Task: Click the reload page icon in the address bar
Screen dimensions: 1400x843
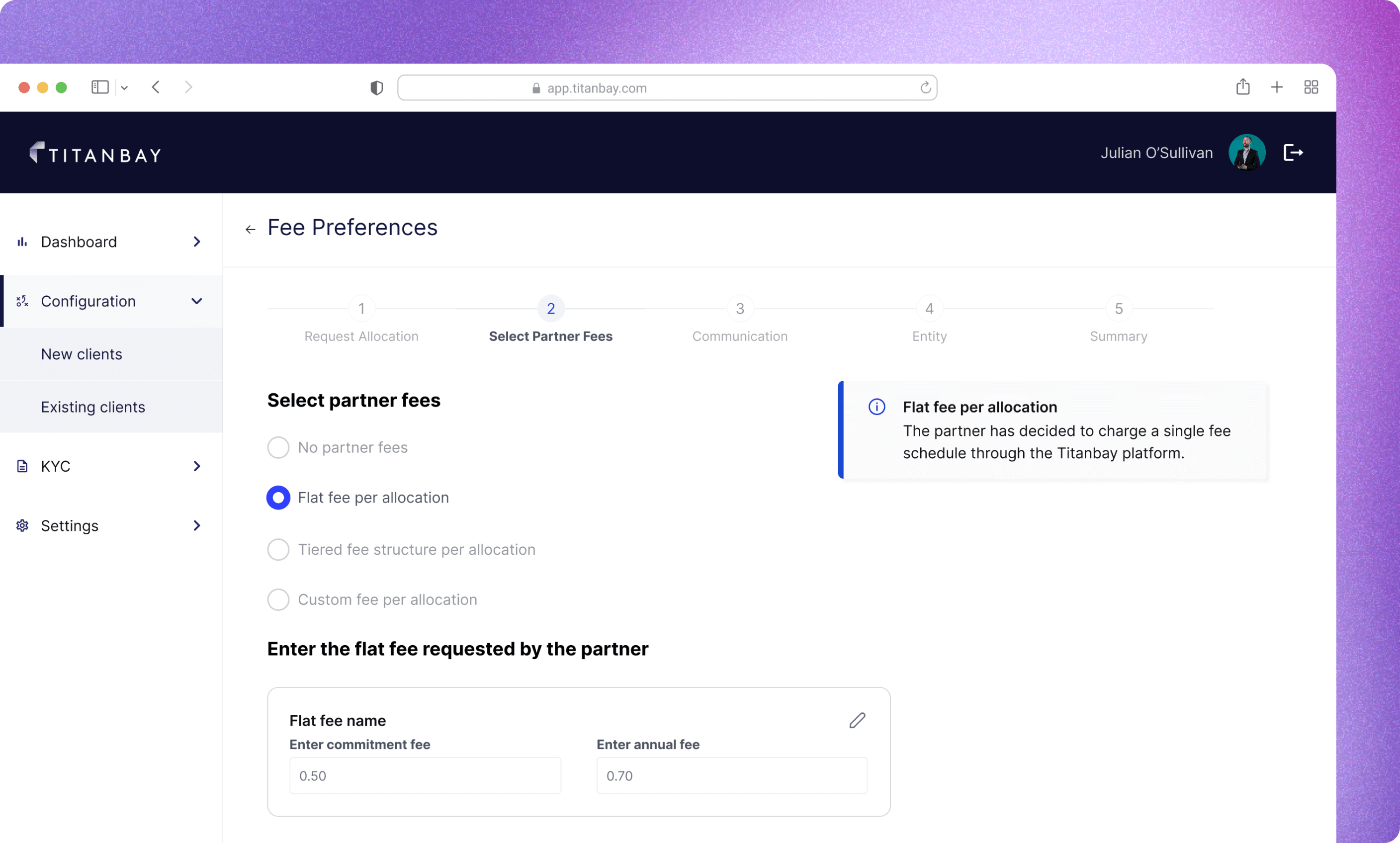Action: [x=925, y=87]
